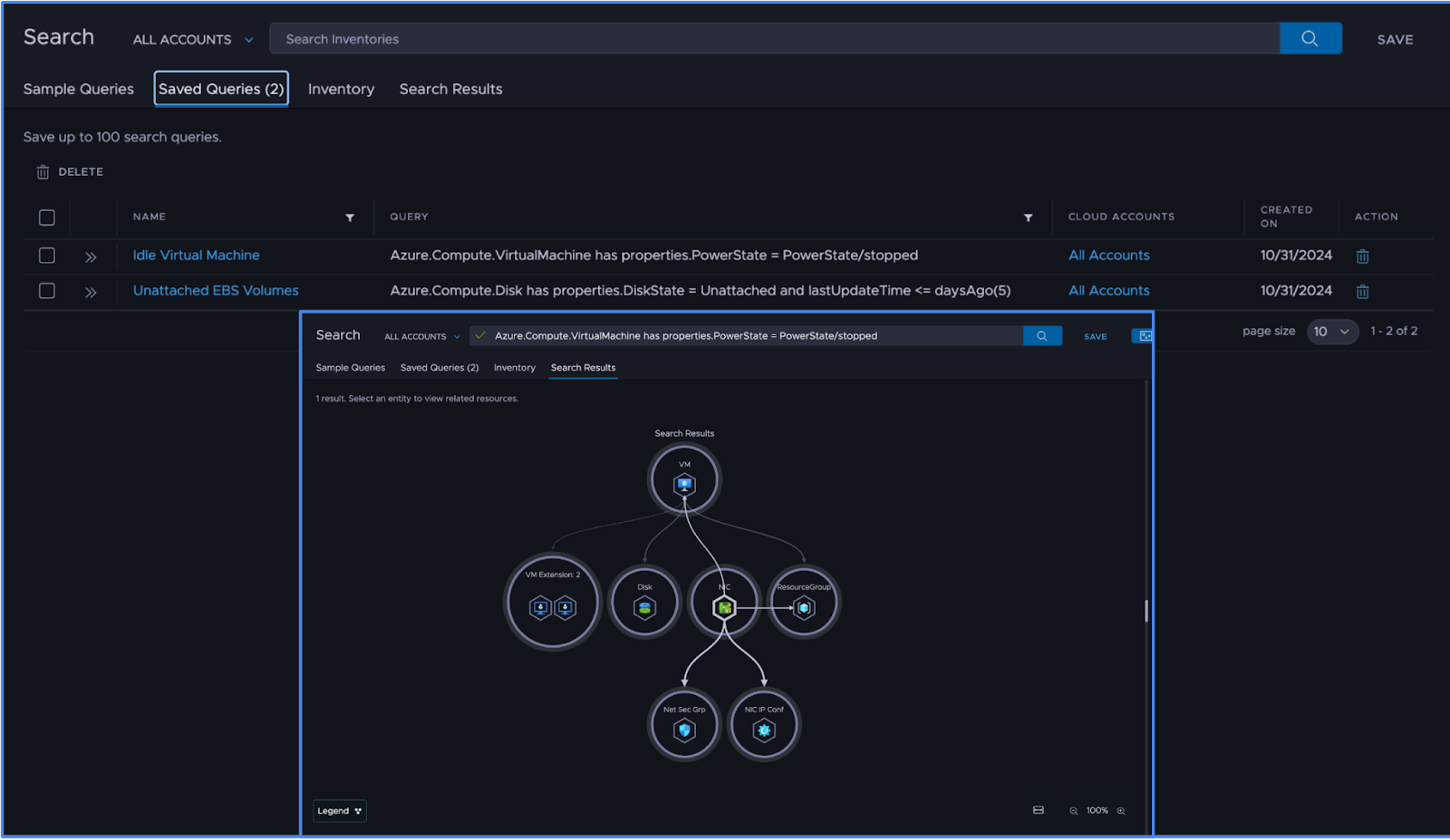Select the NIC node in the graph
The height and width of the screenshot is (840, 1450).
pos(724,602)
